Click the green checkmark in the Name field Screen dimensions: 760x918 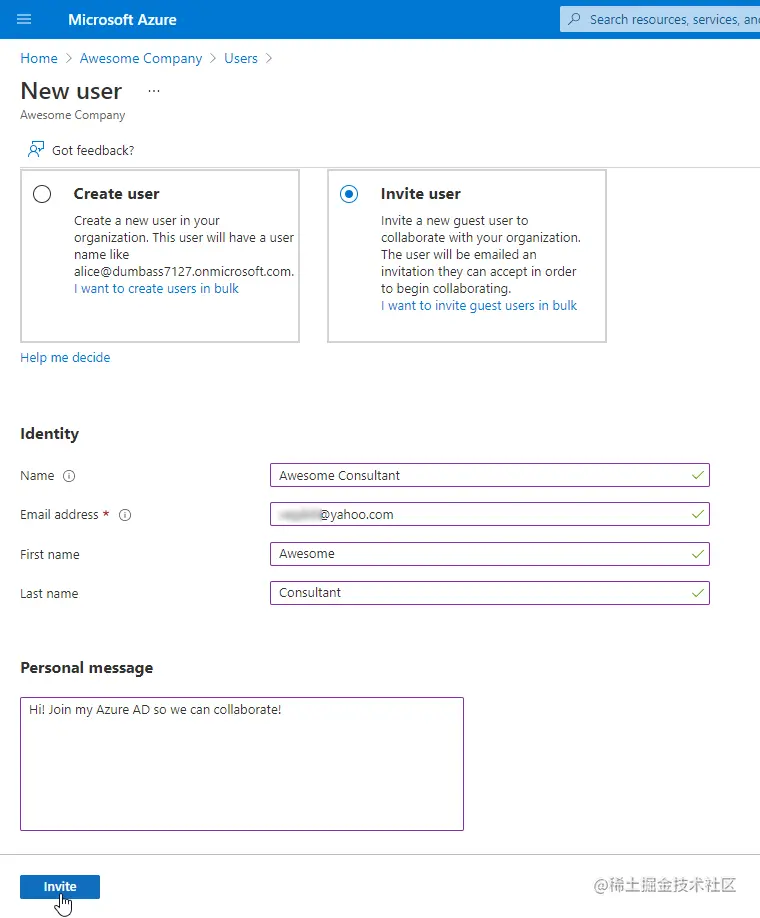point(697,475)
